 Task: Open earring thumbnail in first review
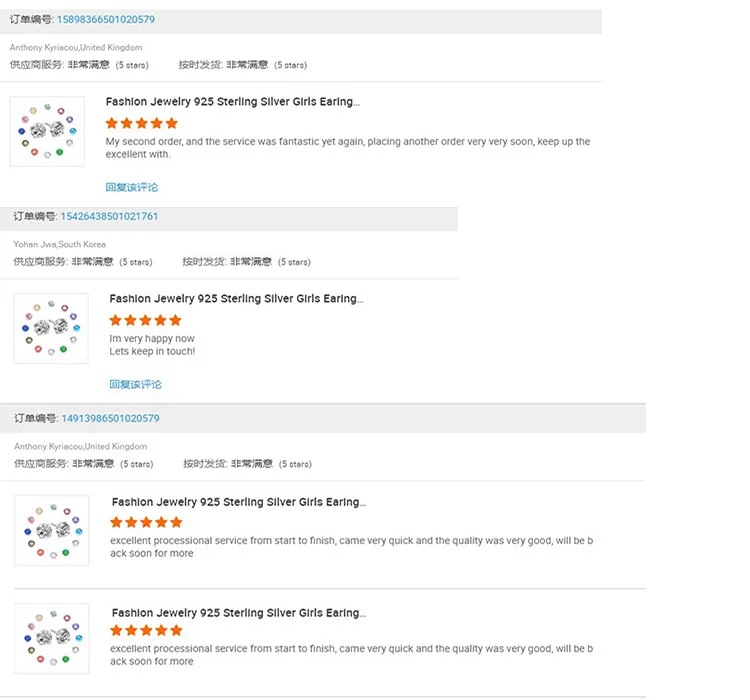pos(47,132)
